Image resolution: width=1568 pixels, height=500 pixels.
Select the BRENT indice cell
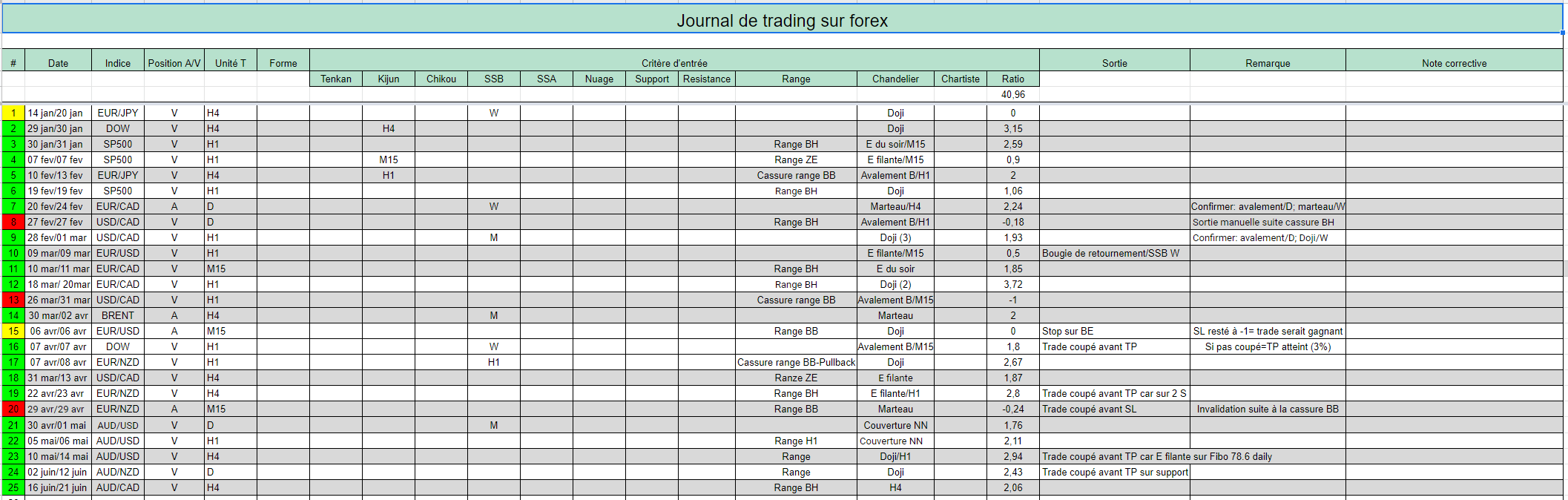click(x=118, y=315)
